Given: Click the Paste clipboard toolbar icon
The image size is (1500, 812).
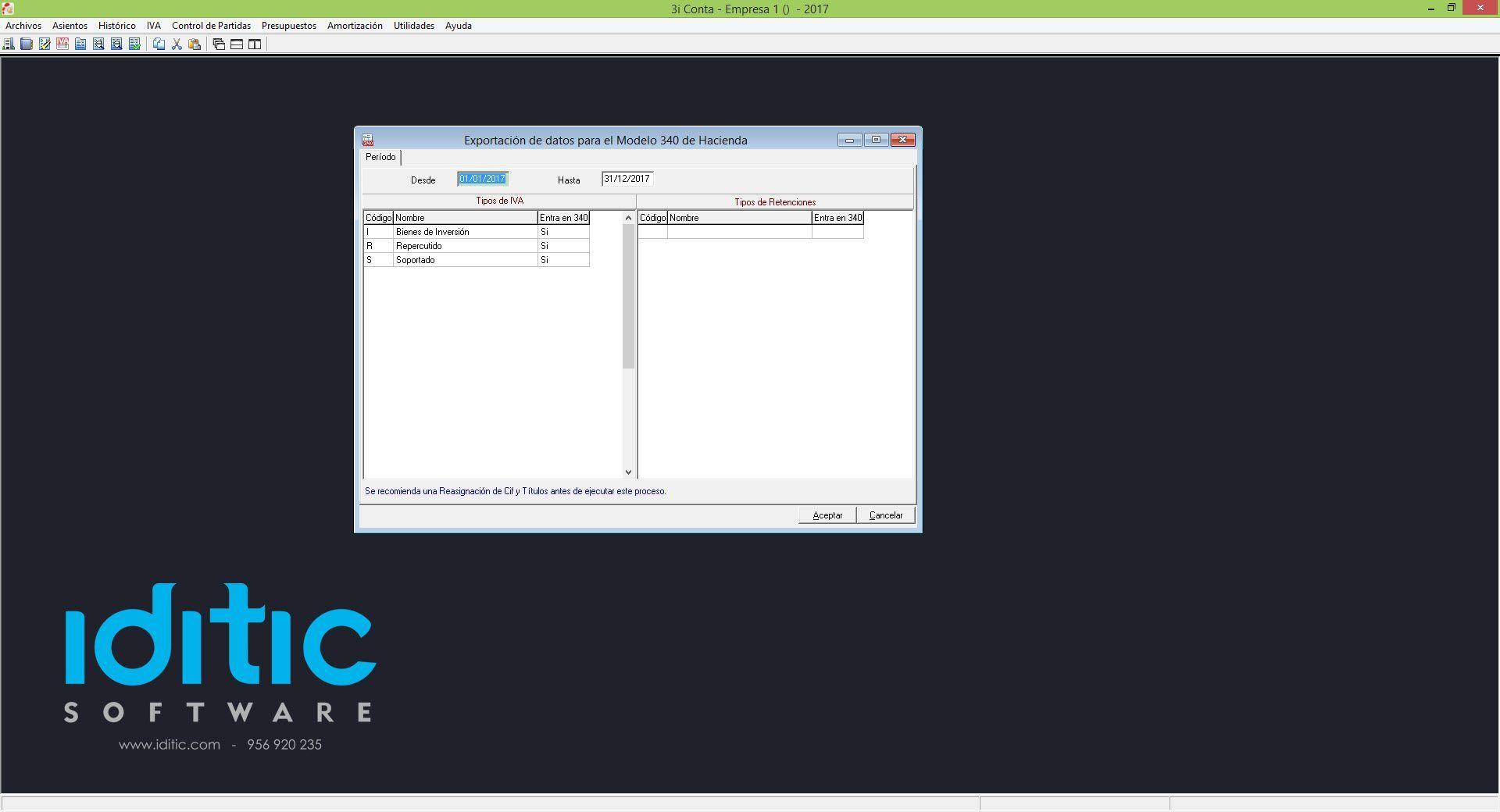Looking at the screenshot, I should coord(195,45).
